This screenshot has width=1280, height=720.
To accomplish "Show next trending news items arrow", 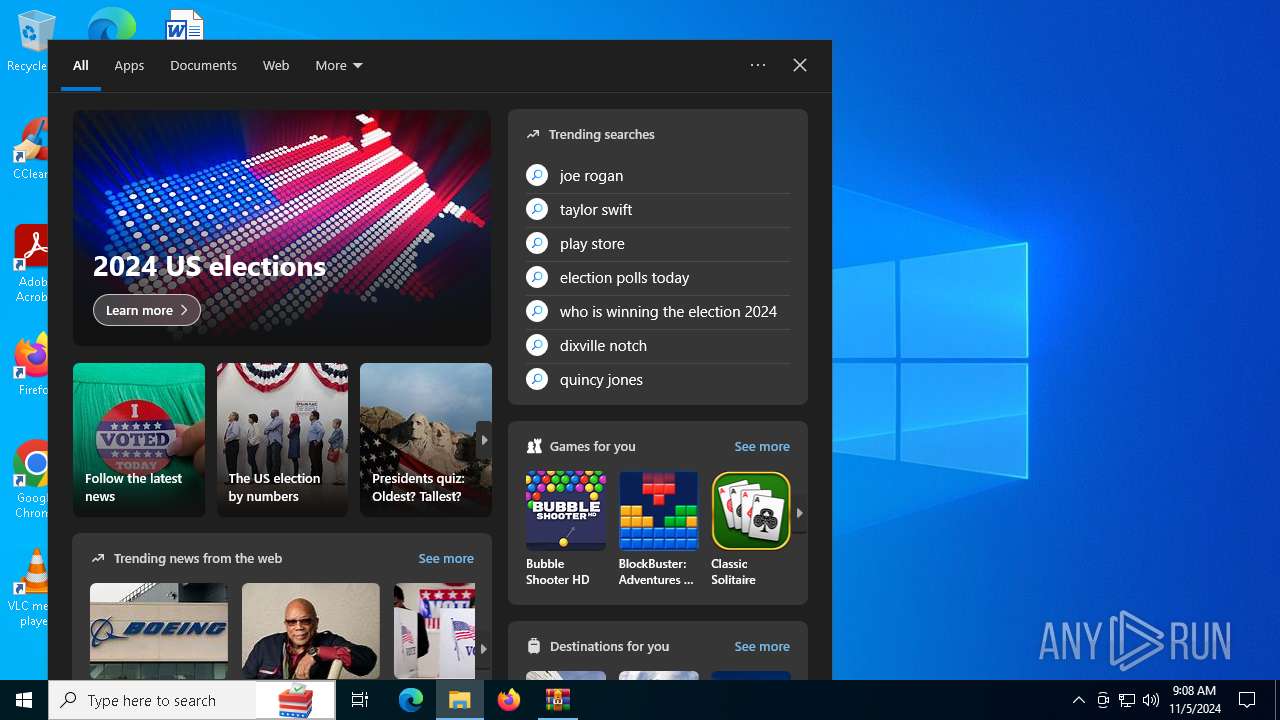I will [484, 648].
